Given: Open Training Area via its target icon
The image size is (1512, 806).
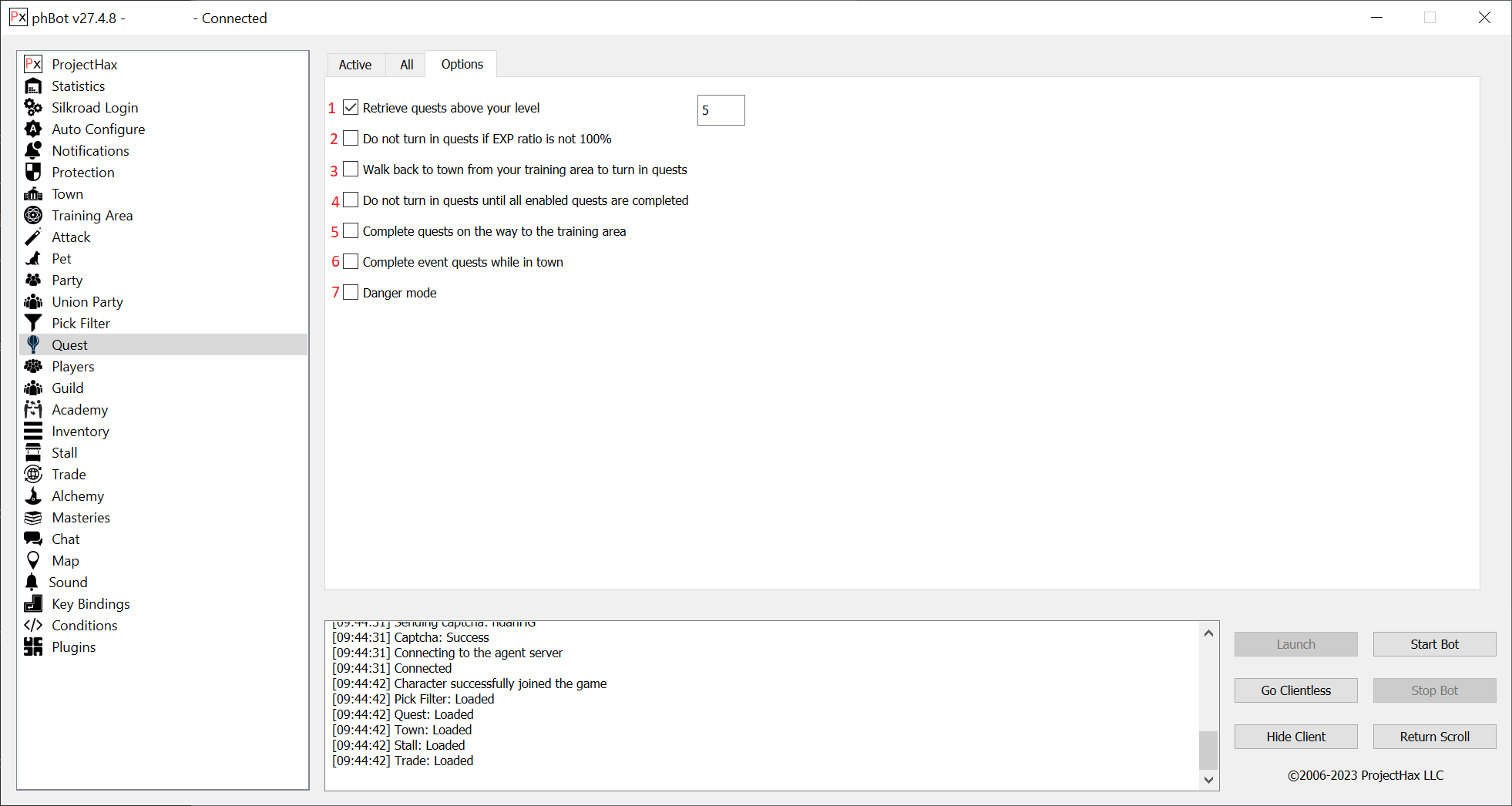Looking at the screenshot, I should (33, 215).
